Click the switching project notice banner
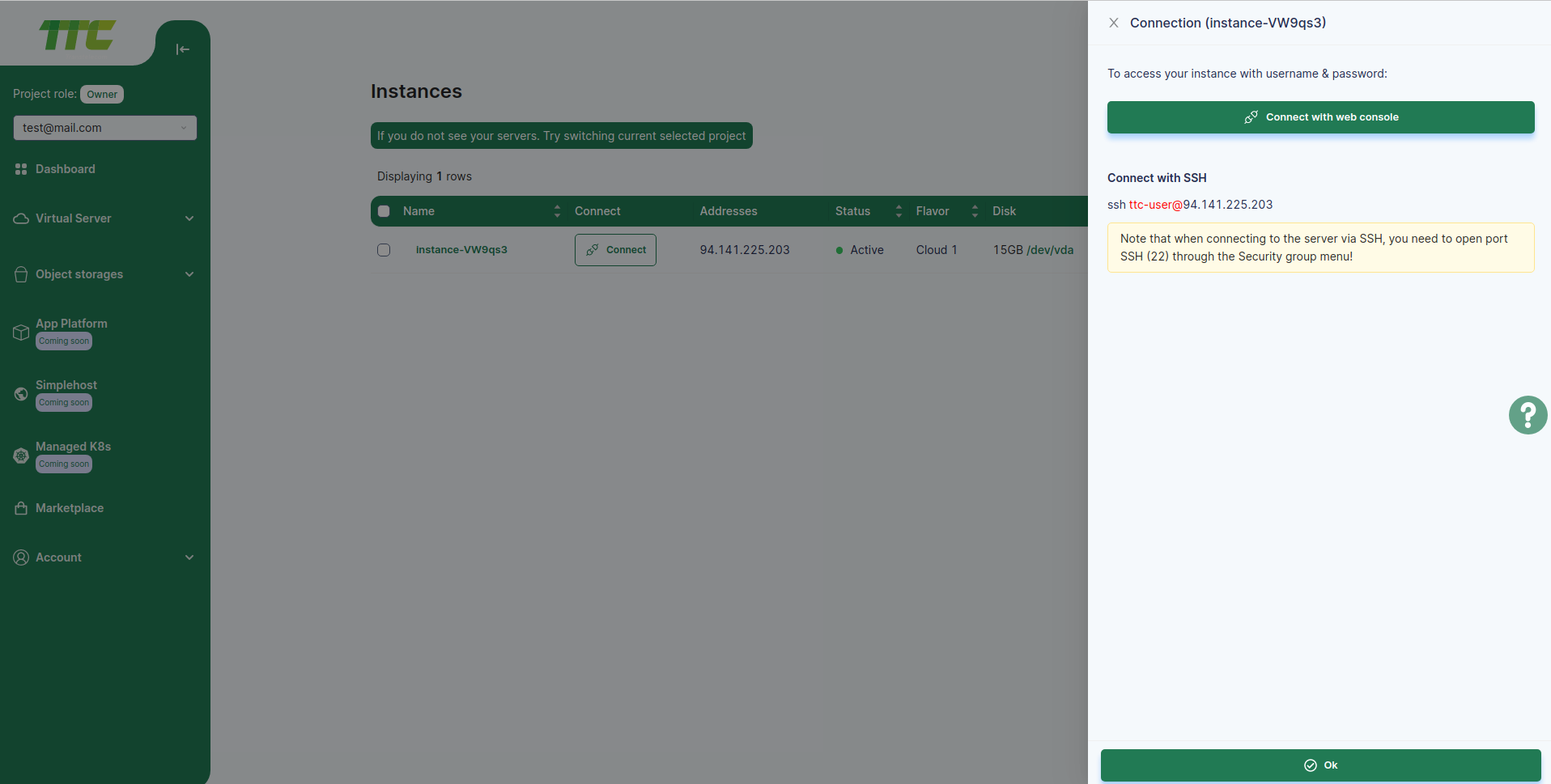Screen dimensions: 1551x784 click(562, 136)
